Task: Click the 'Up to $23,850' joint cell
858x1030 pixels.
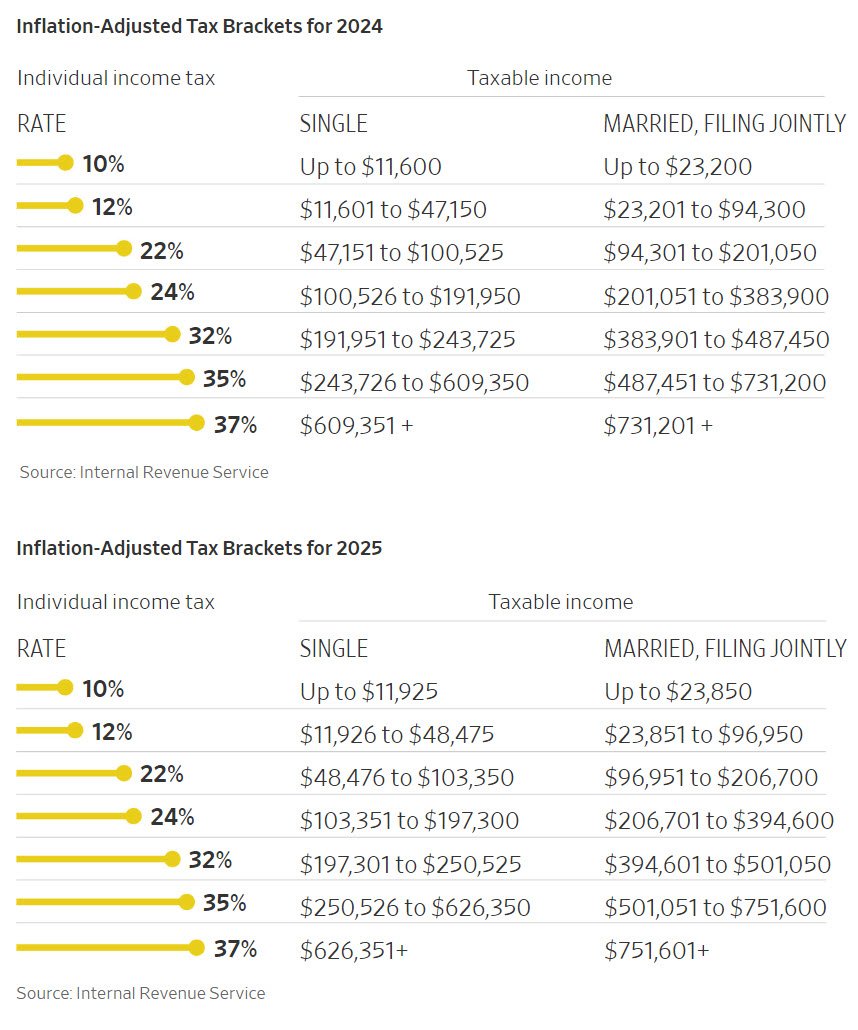Action: point(678,692)
